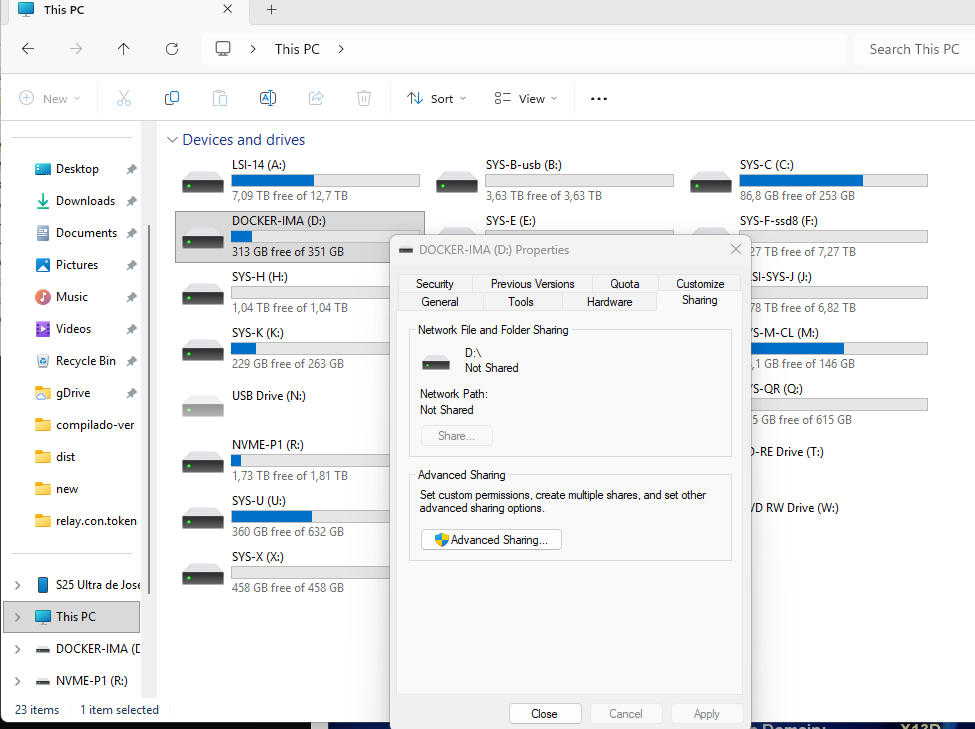Screen dimensions: 975x729
Task: Click the Advanced Sharing button
Action: (x=491, y=539)
